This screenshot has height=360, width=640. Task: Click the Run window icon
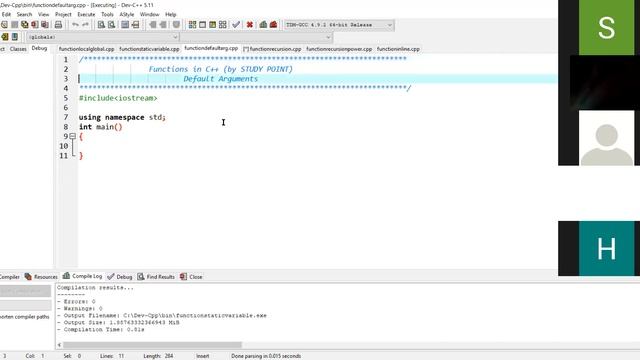(x=202, y=25)
